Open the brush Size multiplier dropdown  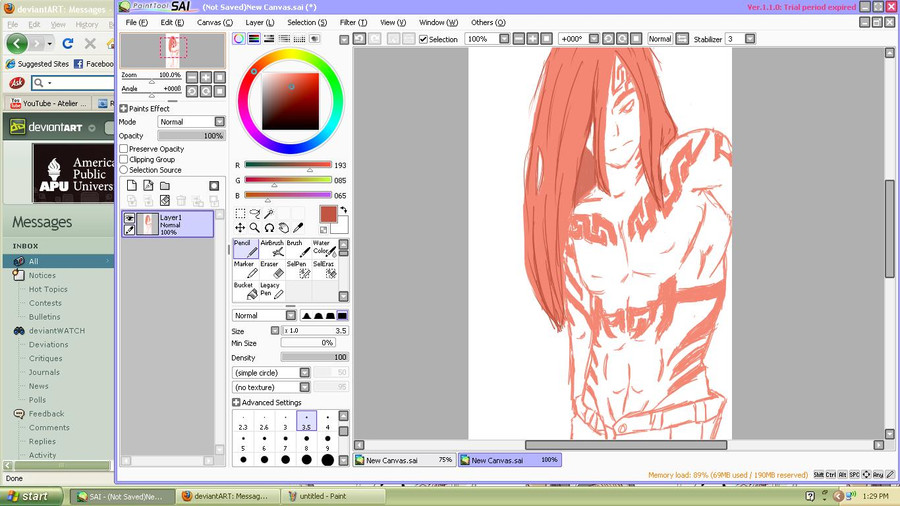tap(275, 330)
